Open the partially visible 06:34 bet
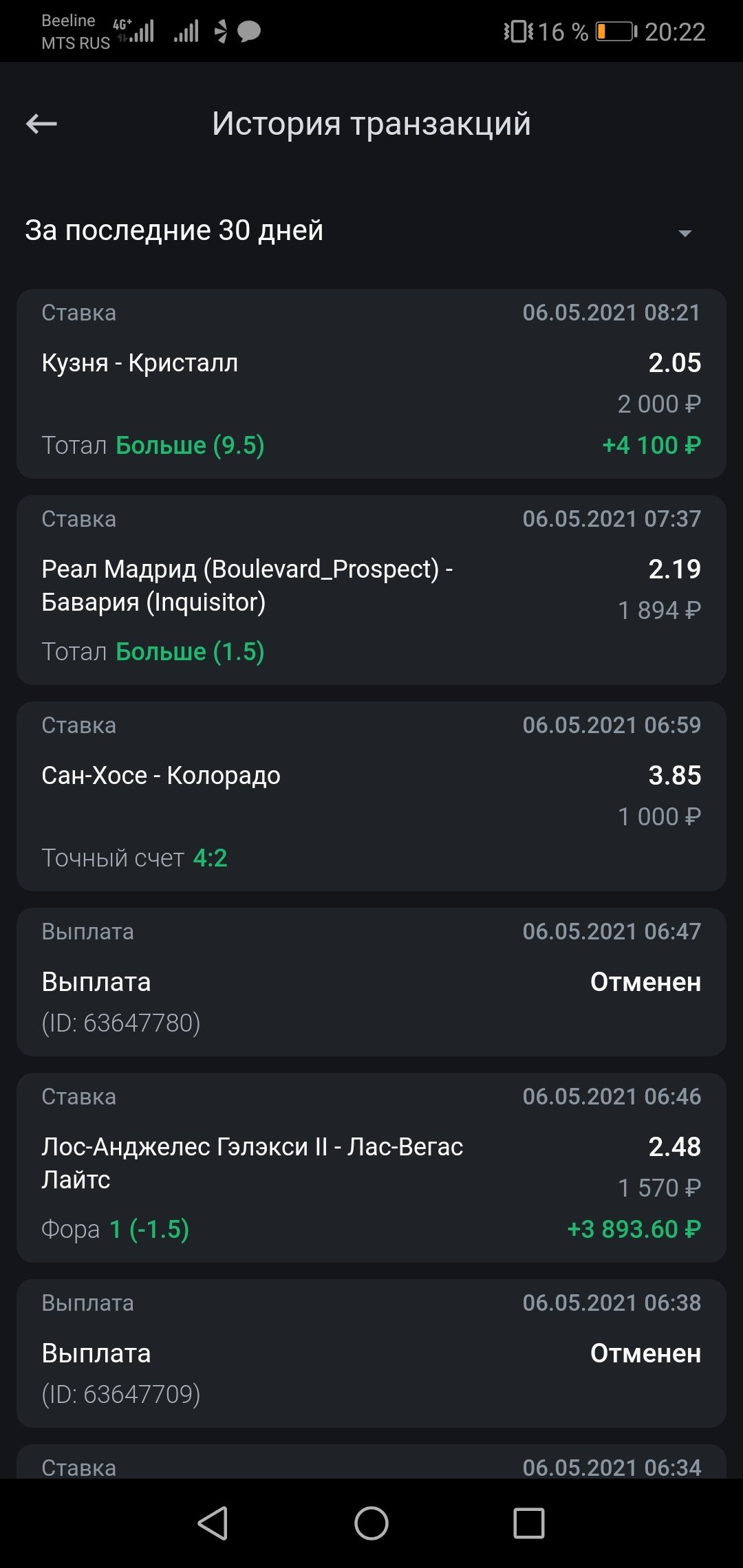The height and width of the screenshot is (1568, 743). point(371,1463)
